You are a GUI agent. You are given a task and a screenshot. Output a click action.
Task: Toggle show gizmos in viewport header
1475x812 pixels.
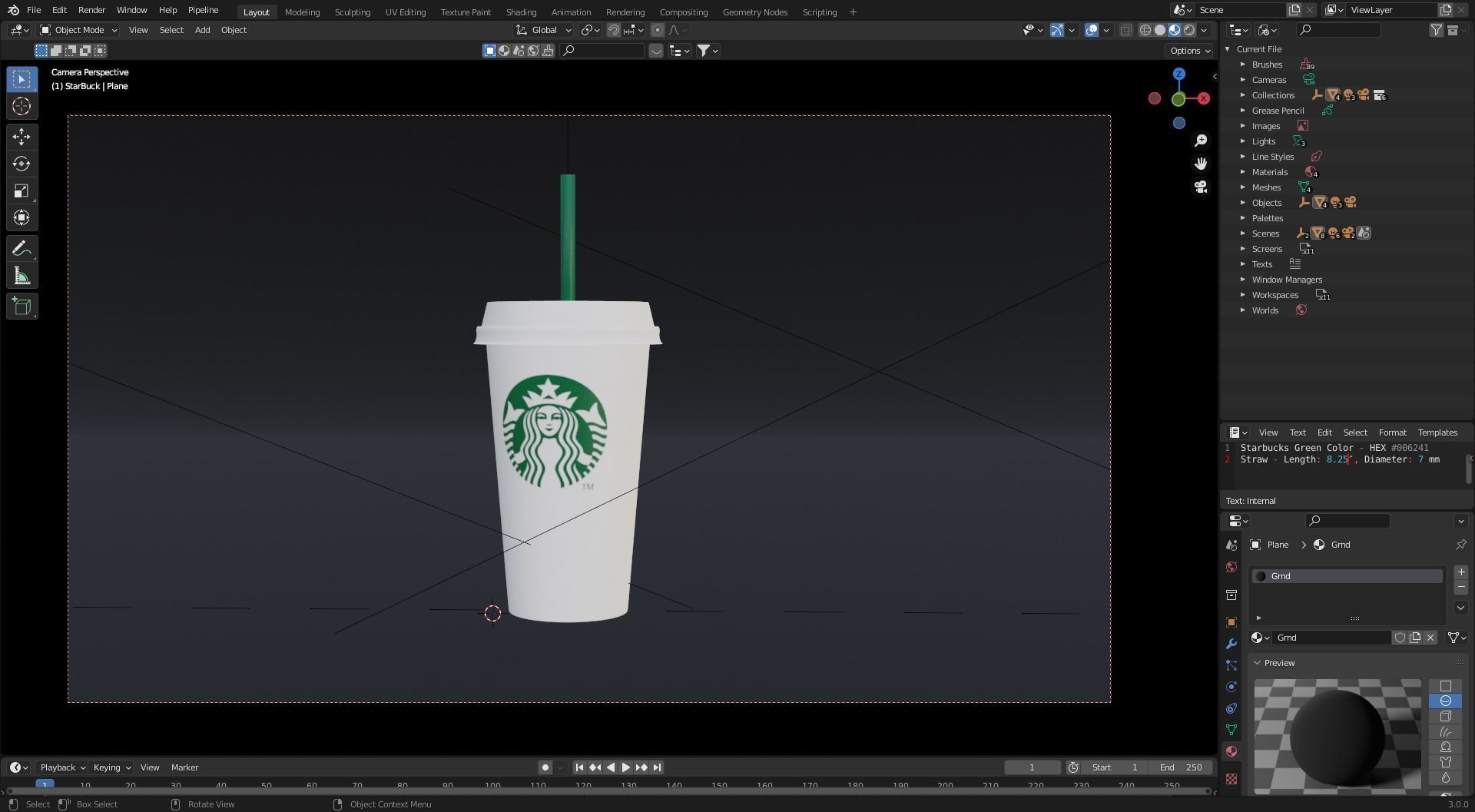click(1057, 30)
